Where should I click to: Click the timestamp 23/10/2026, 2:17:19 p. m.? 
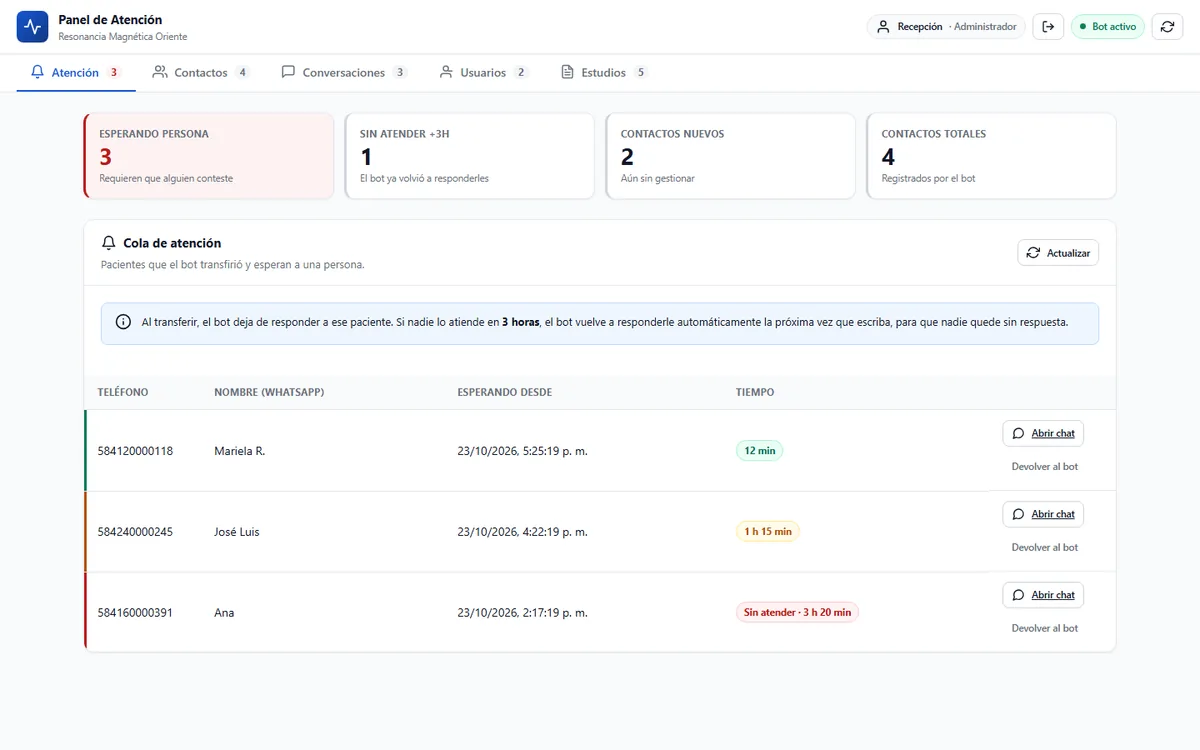[522, 613]
